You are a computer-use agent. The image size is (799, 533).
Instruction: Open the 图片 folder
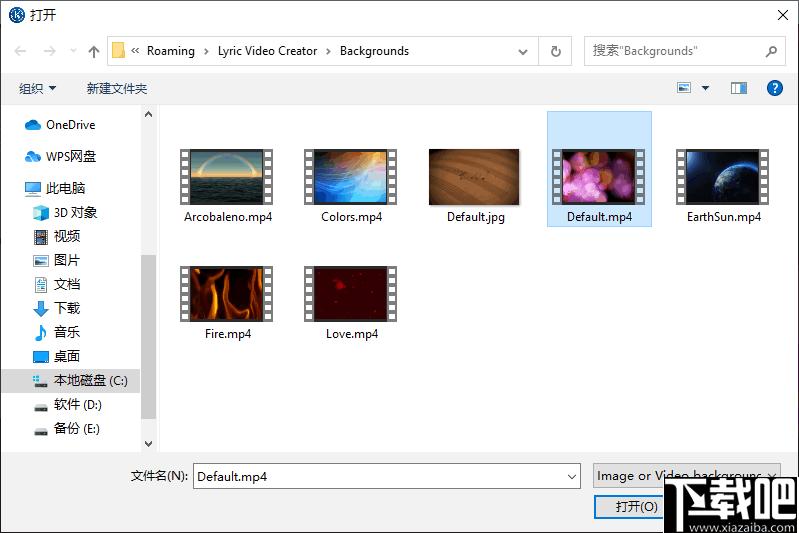pyautogui.click(x=57, y=260)
